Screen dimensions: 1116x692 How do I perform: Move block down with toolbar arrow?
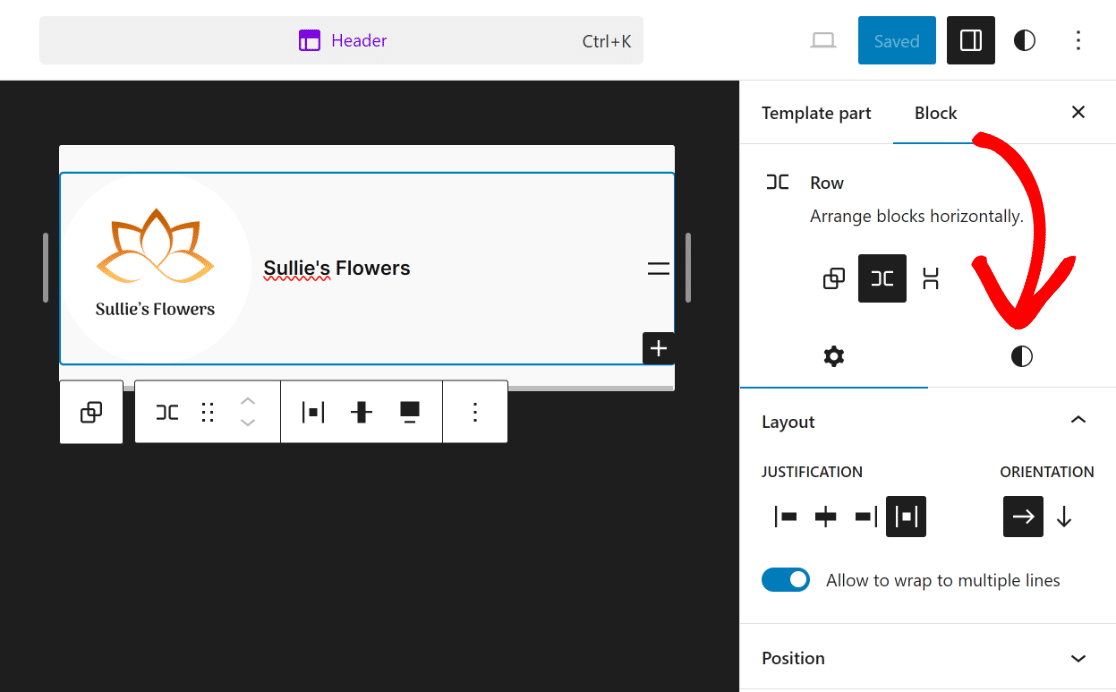[248, 422]
